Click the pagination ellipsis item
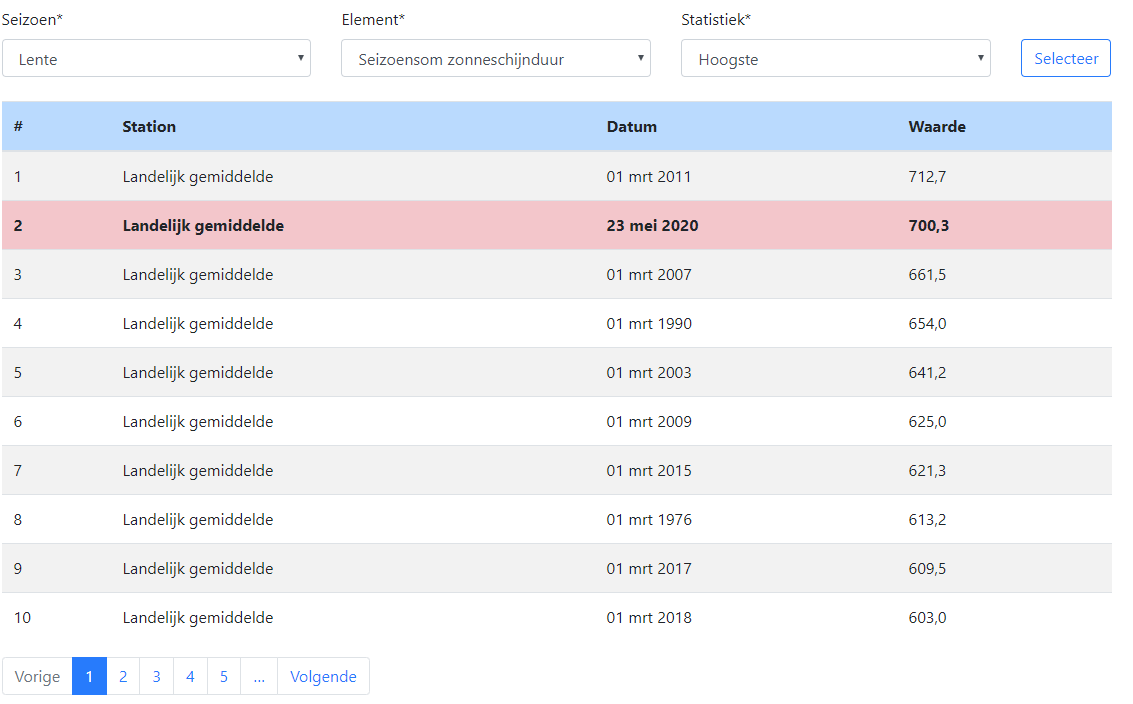The image size is (1133, 704). [x=259, y=676]
